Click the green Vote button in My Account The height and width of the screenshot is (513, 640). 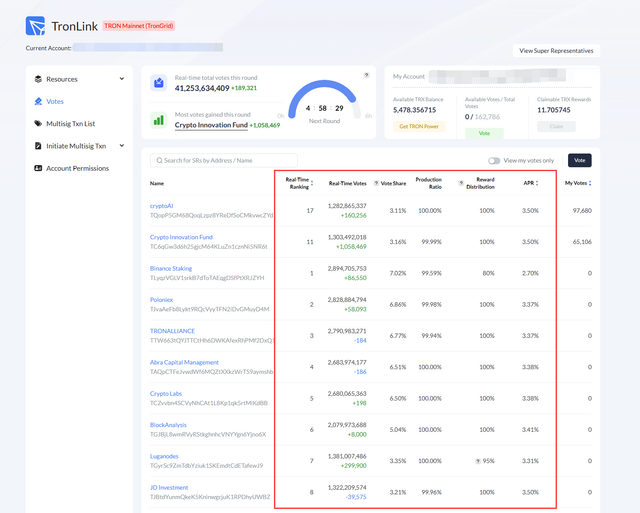[x=484, y=133]
